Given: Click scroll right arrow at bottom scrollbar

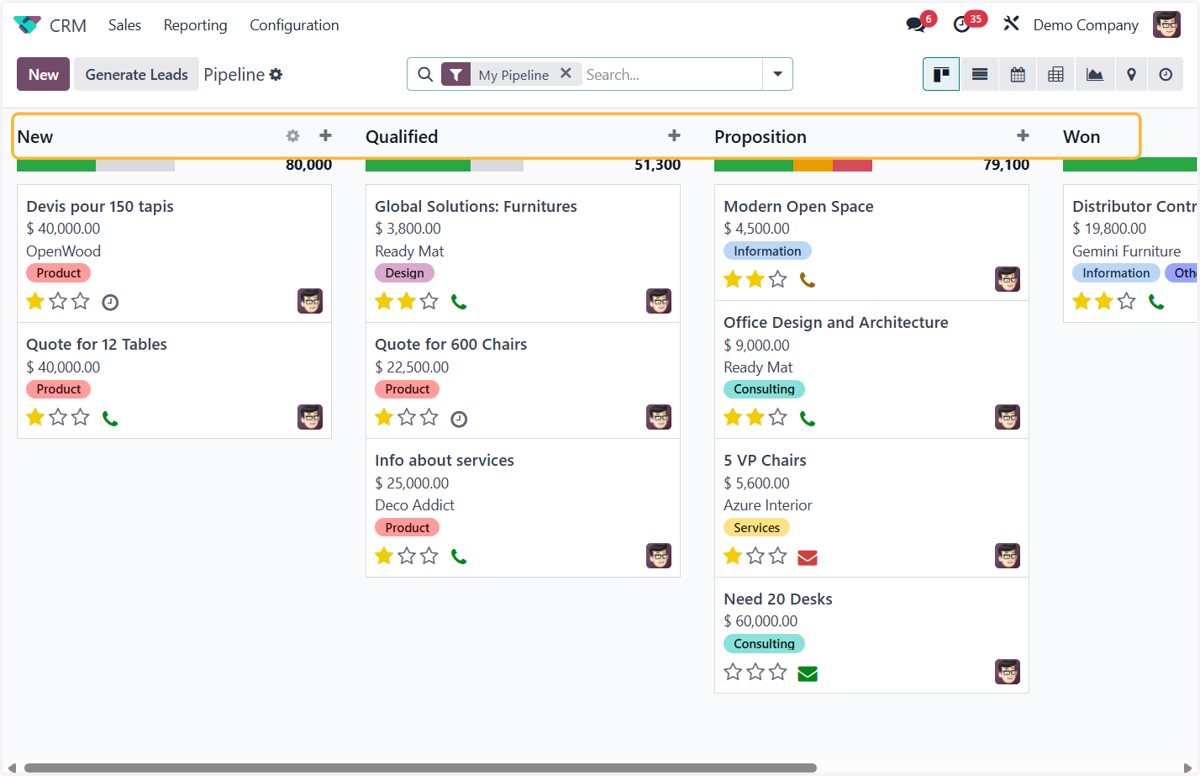Looking at the screenshot, I should 1188,768.
